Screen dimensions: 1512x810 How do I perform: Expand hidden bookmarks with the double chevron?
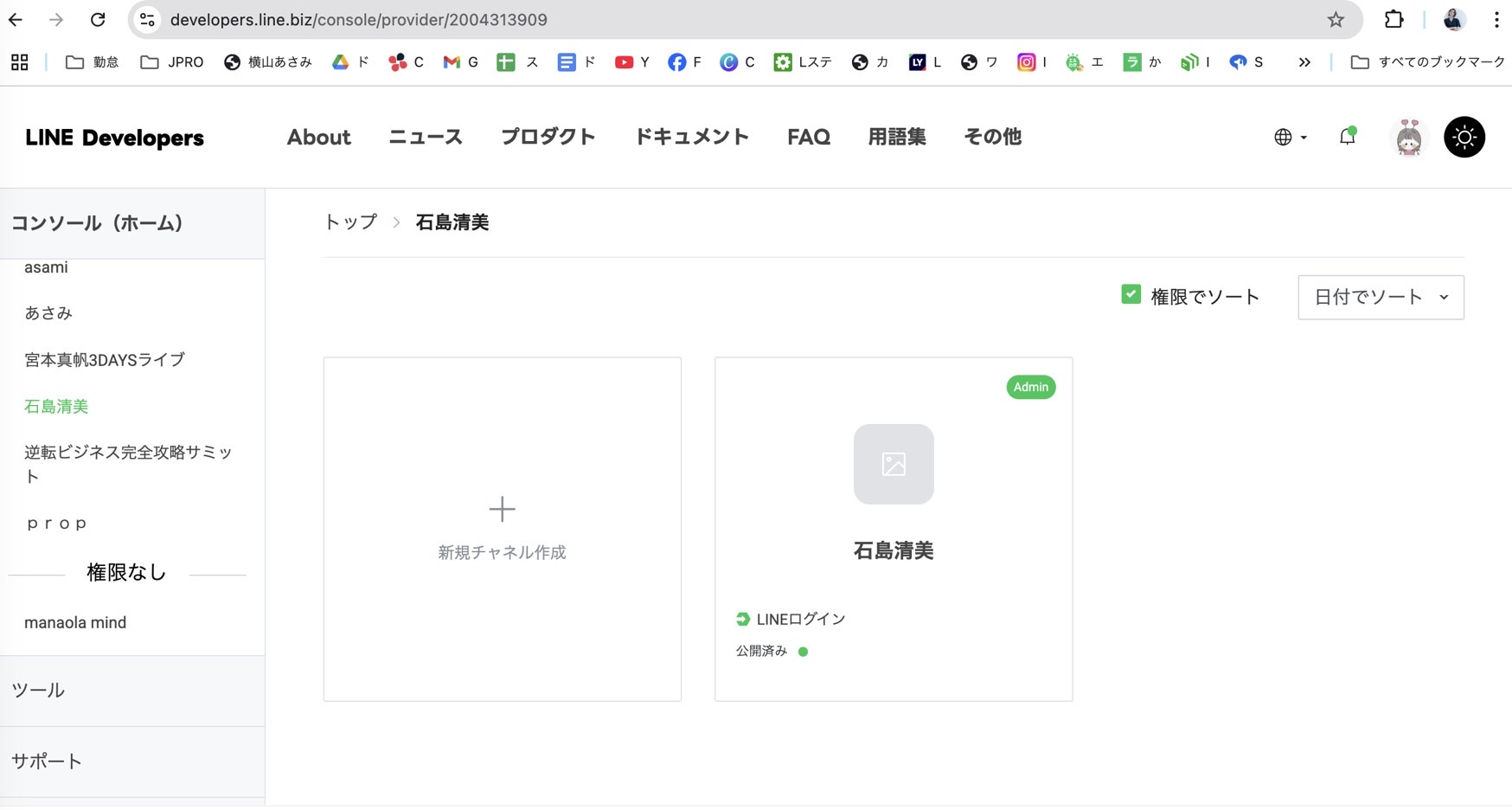click(x=1304, y=62)
